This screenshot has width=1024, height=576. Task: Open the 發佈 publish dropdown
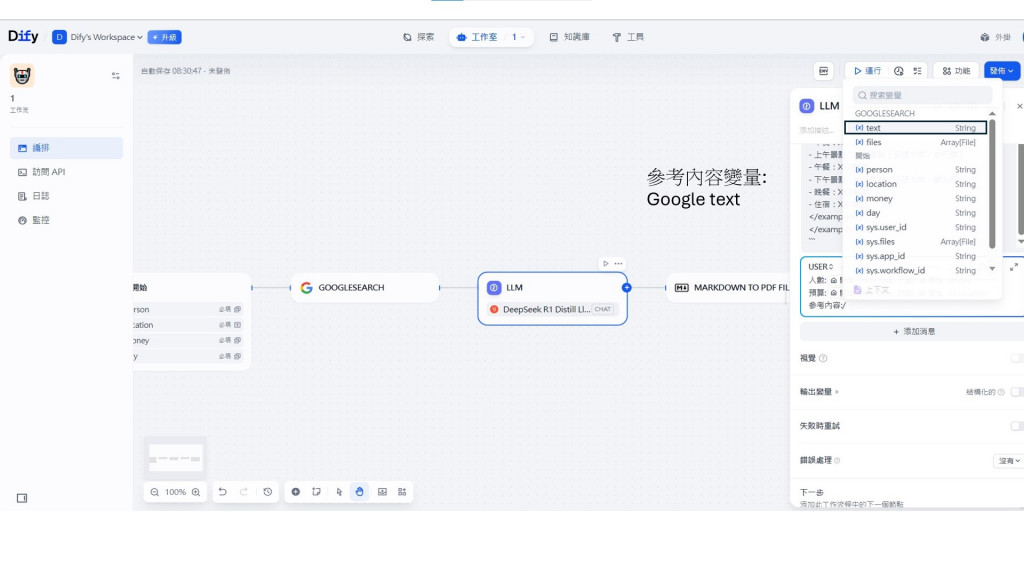[1002, 71]
